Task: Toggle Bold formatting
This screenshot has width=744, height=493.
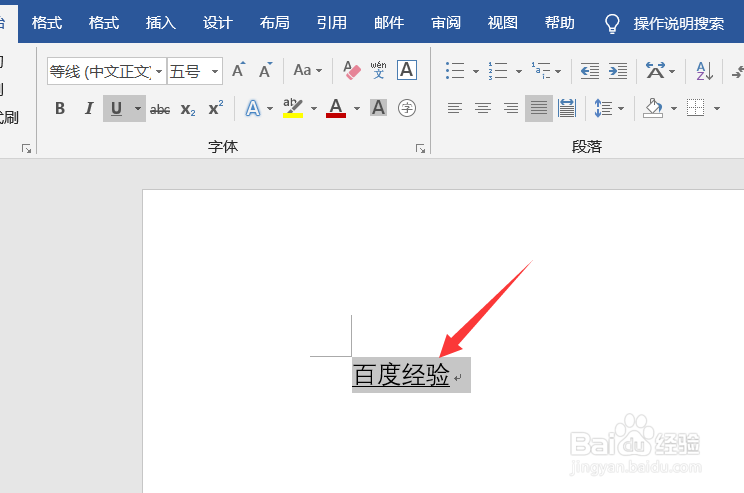Action: pos(60,109)
